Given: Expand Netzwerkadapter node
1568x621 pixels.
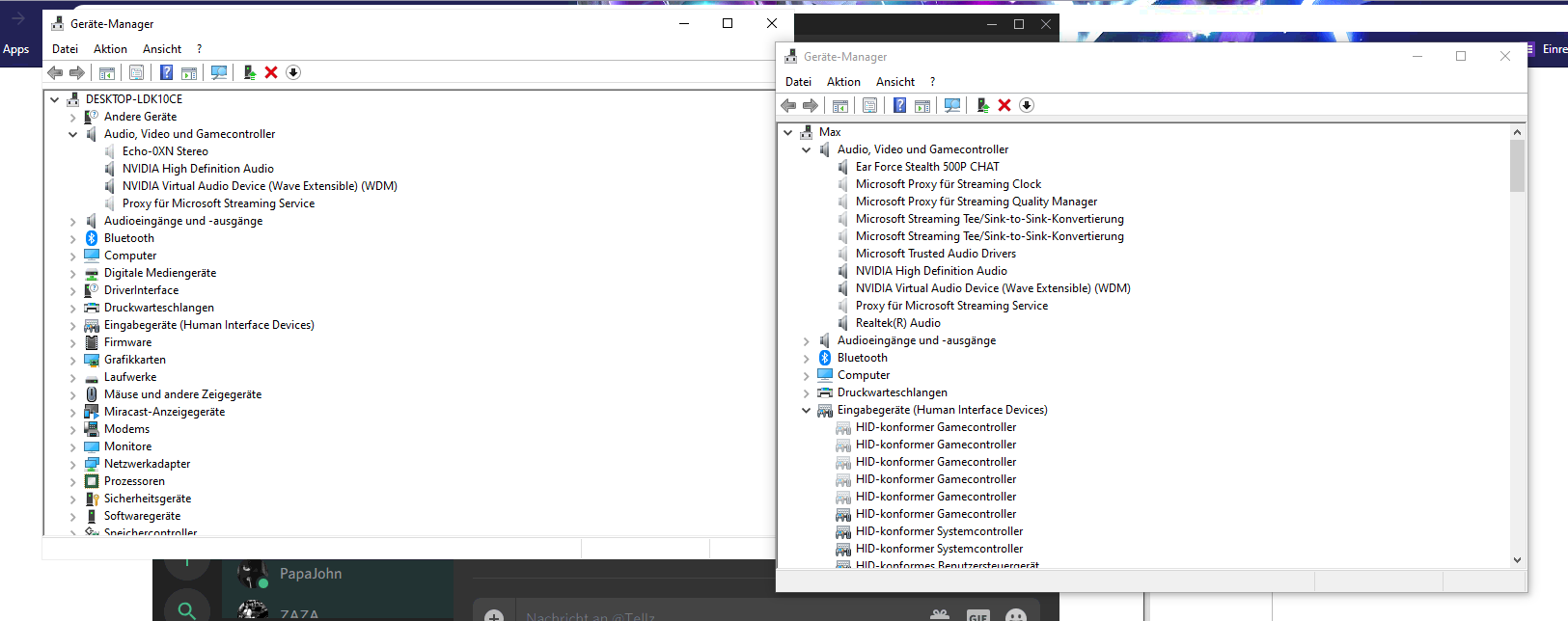Looking at the screenshot, I should 72,464.
